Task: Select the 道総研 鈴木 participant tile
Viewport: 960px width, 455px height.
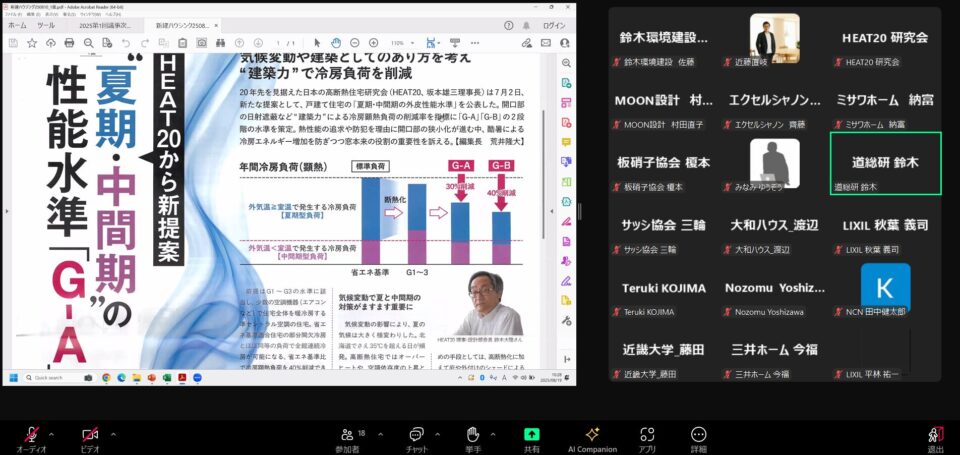Action: [885, 164]
